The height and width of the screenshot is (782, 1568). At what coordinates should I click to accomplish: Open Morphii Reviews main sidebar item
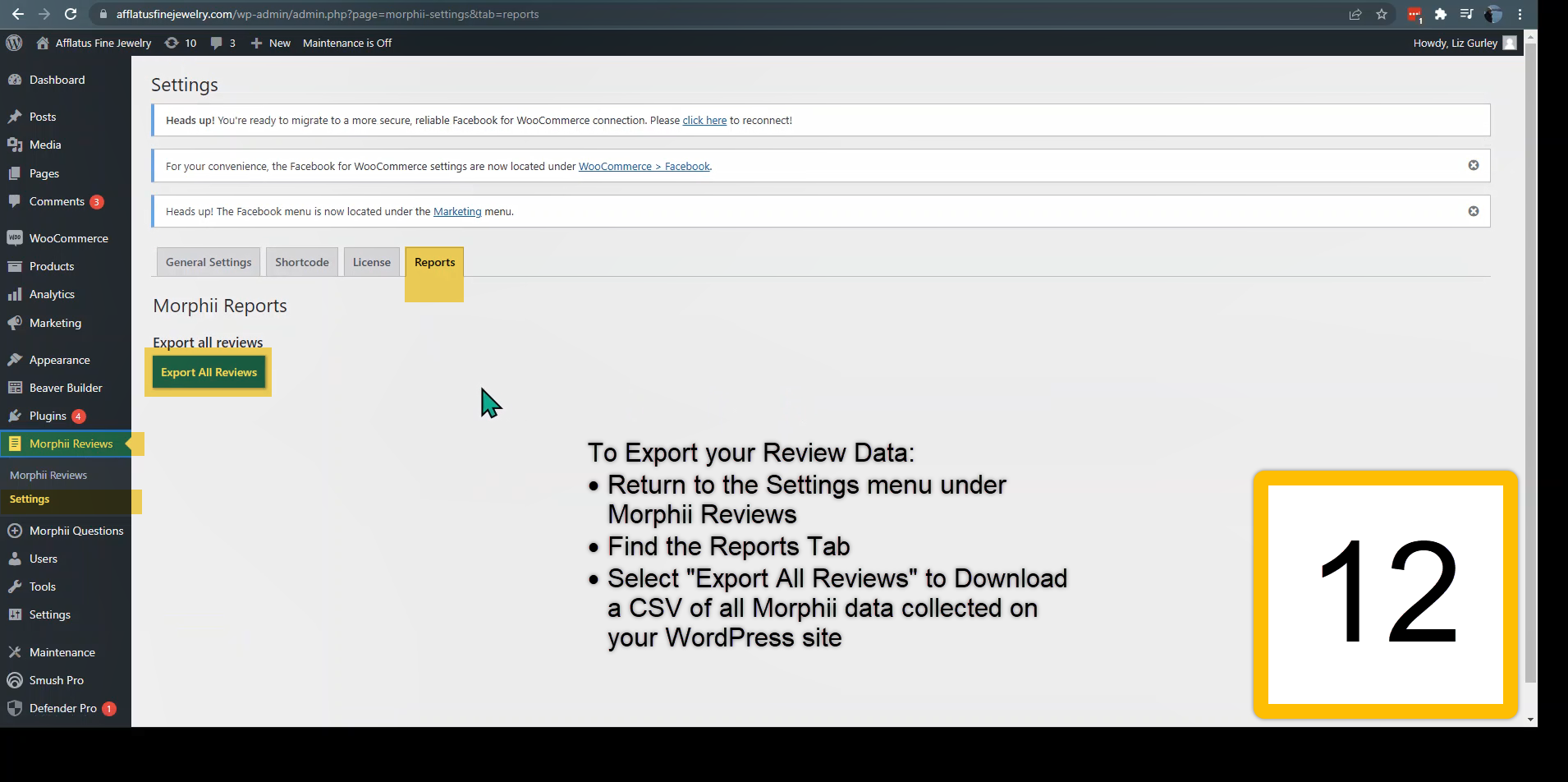[x=66, y=444]
